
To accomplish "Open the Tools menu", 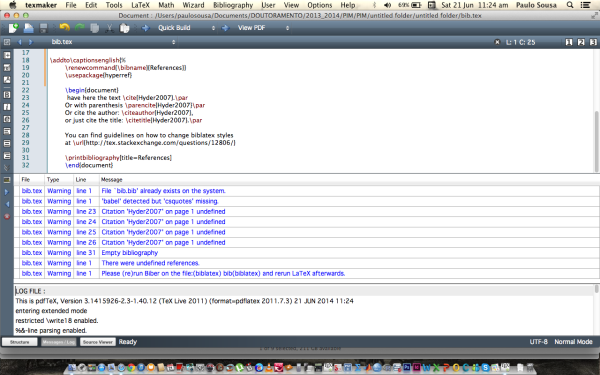I will point(114,5).
